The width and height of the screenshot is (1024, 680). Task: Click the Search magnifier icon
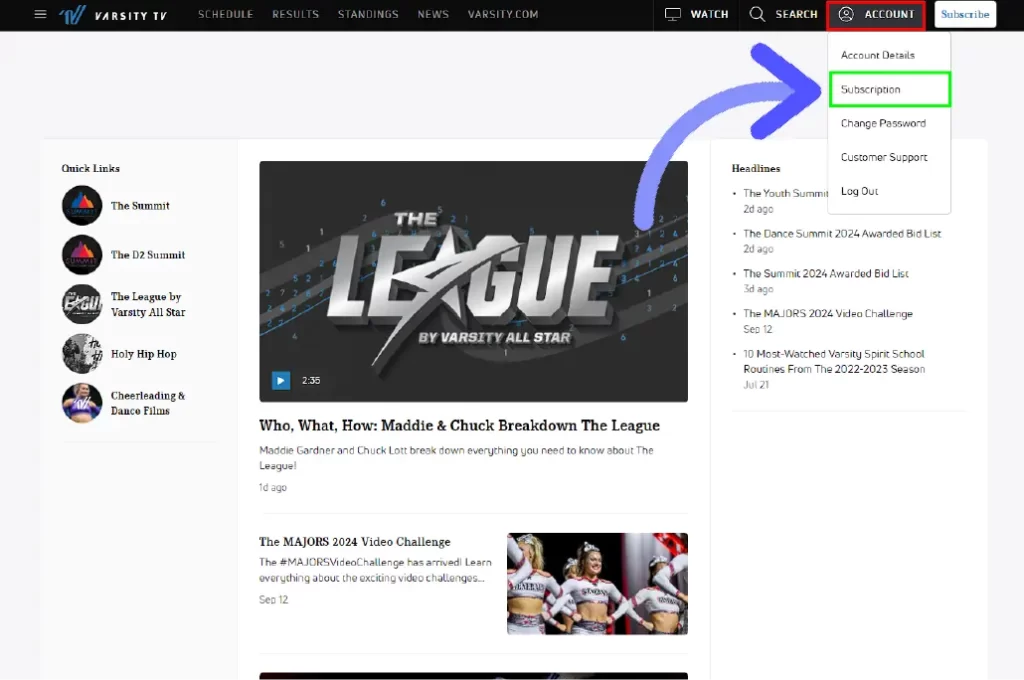(x=757, y=14)
